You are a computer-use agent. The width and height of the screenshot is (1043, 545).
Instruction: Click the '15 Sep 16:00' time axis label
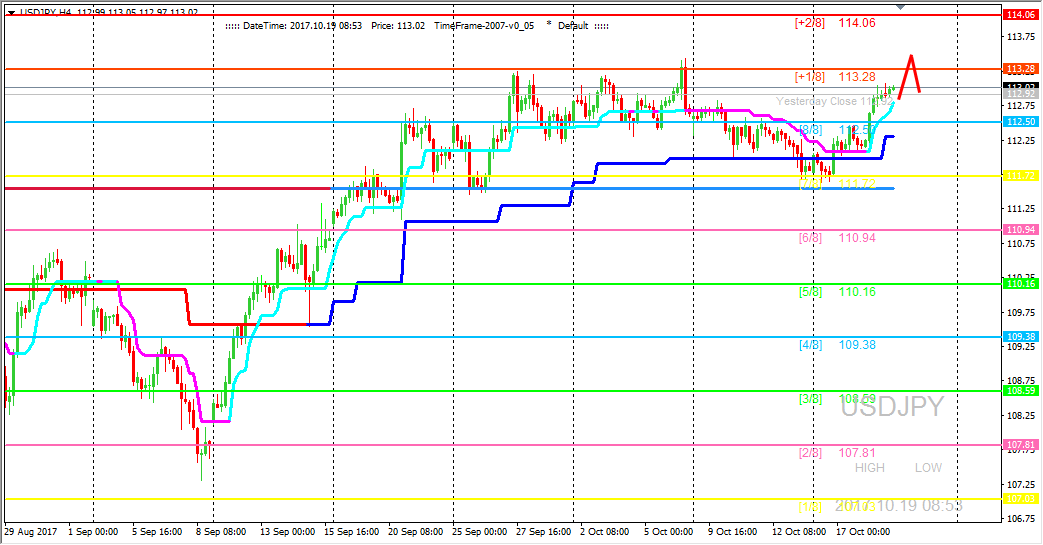(351, 532)
